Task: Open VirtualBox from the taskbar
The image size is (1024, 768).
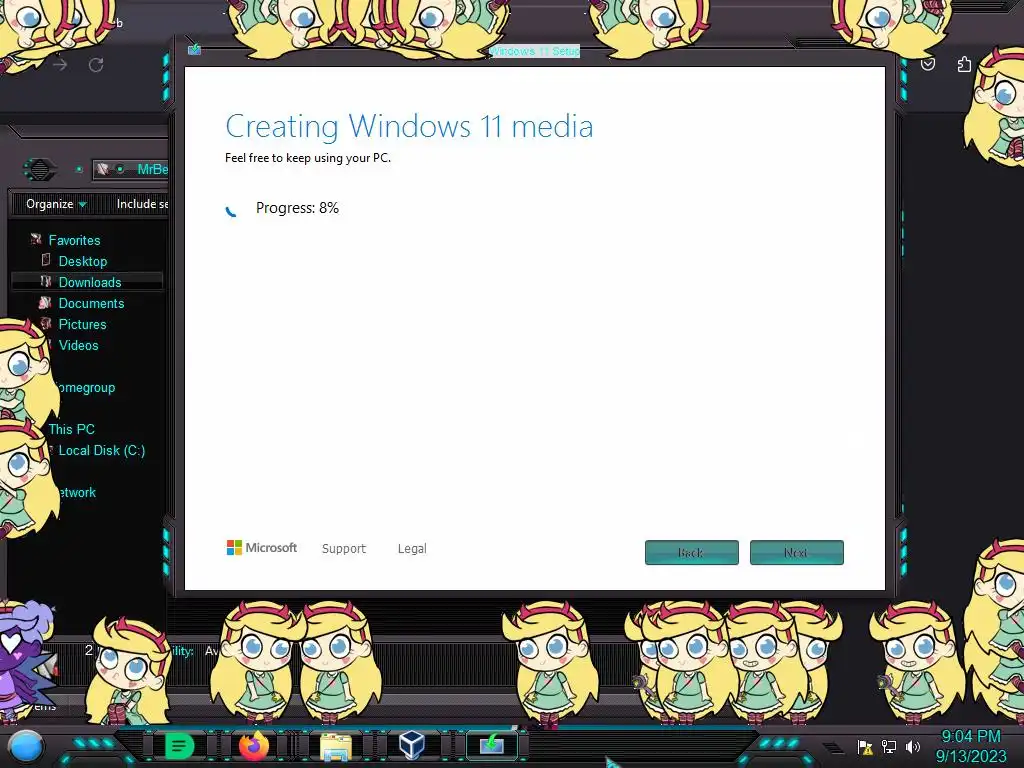Action: [x=412, y=745]
